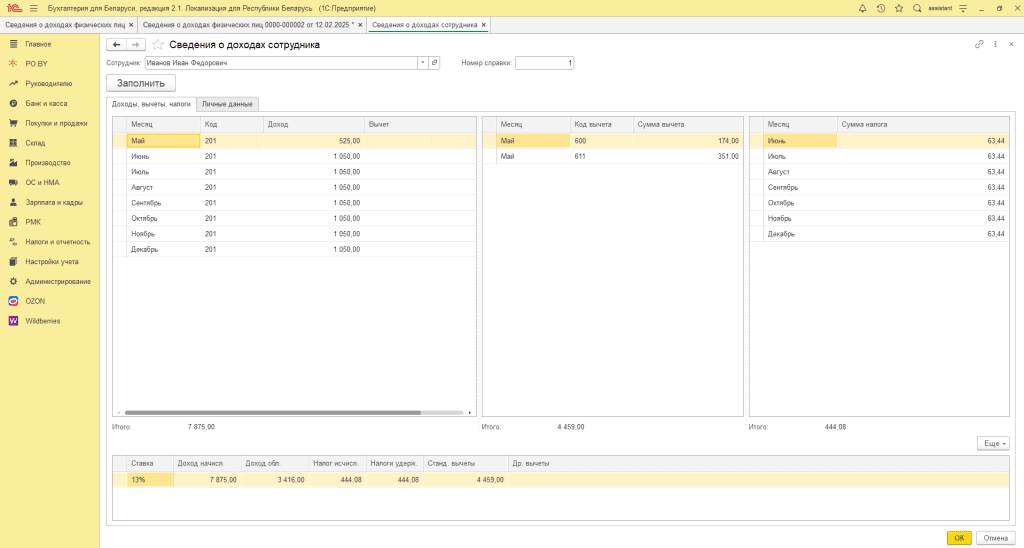Screen dimensions: 1024x548
Task: Click the income table horizontal scrollbar
Action: [x=273, y=413]
